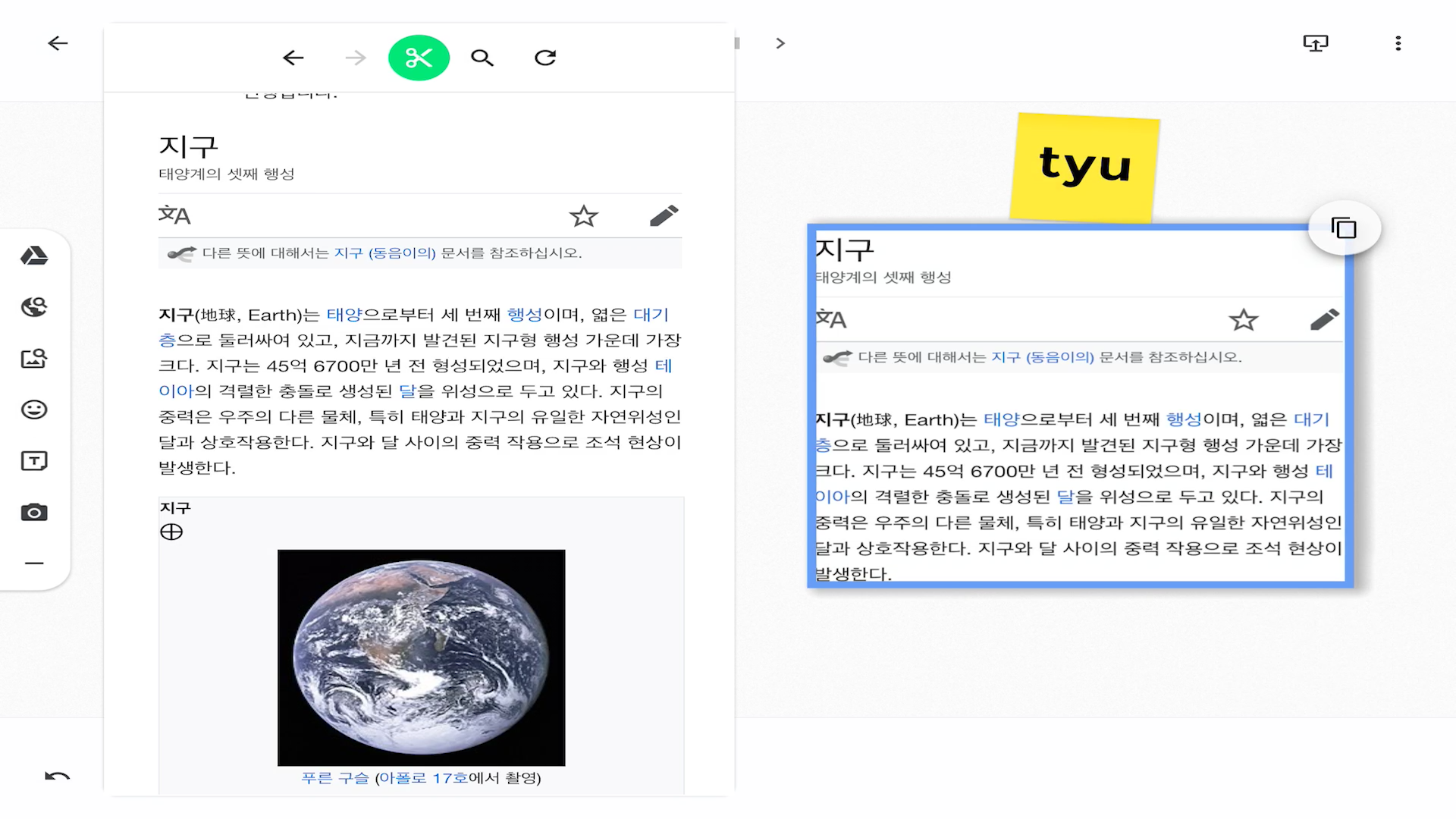Viewport: 1456px width, 819px height.
Task: Click the green scissors clip button
Action: [x=419, y=58]
